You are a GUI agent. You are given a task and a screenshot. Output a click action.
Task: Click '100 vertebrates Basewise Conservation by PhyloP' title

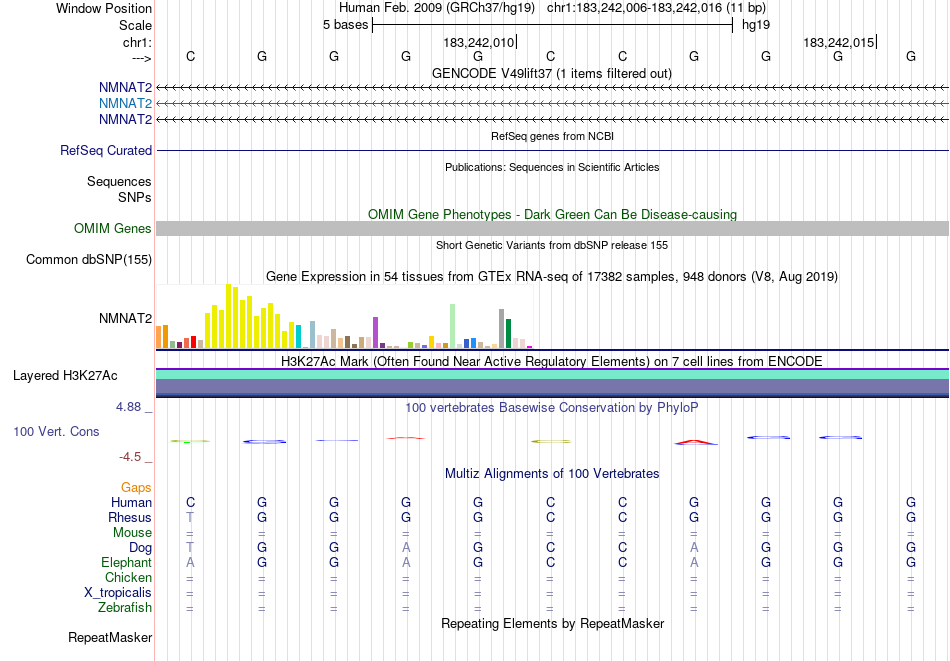552,407
